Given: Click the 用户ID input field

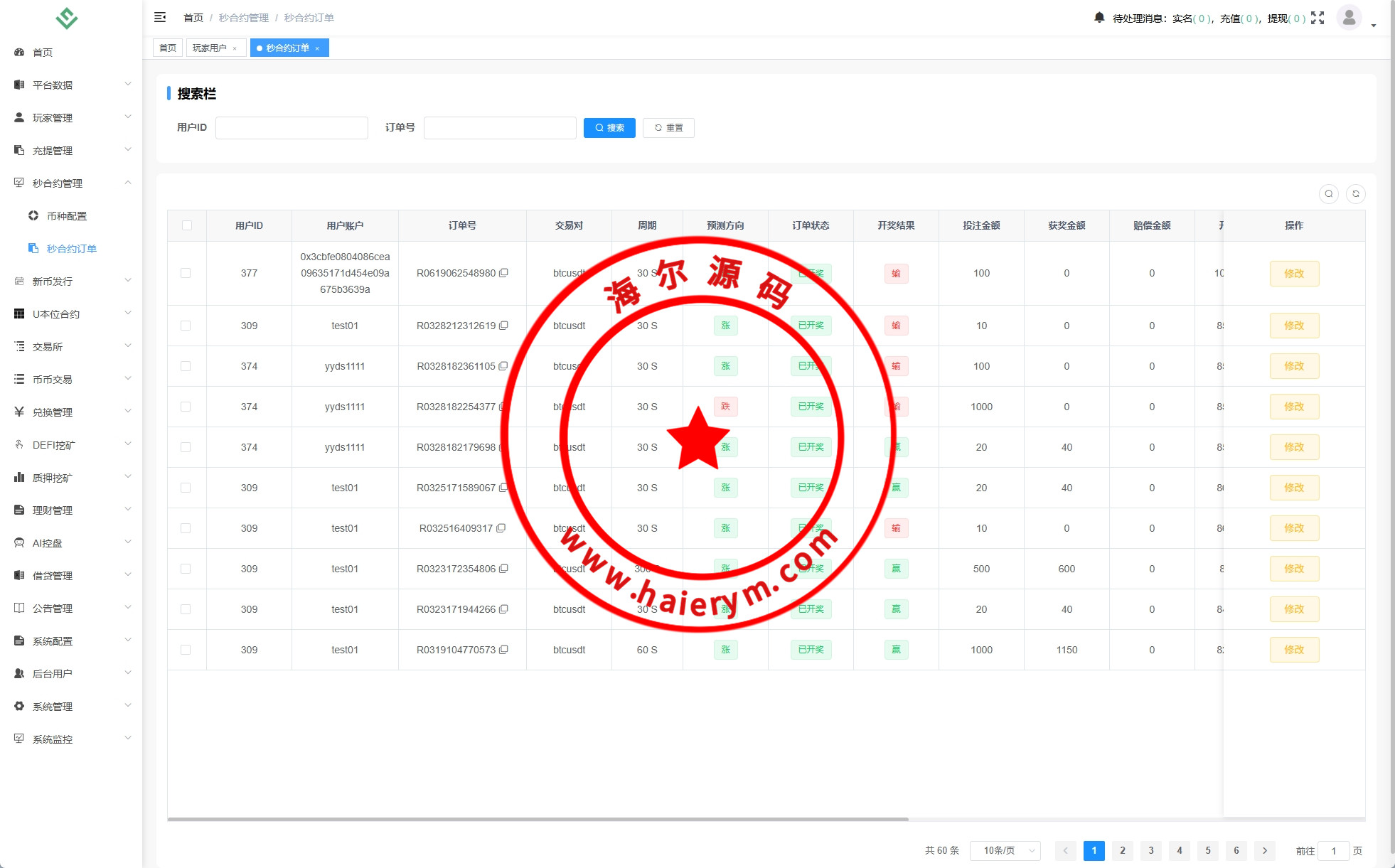Looking at the screenshot, I should [x=292, y=128].
